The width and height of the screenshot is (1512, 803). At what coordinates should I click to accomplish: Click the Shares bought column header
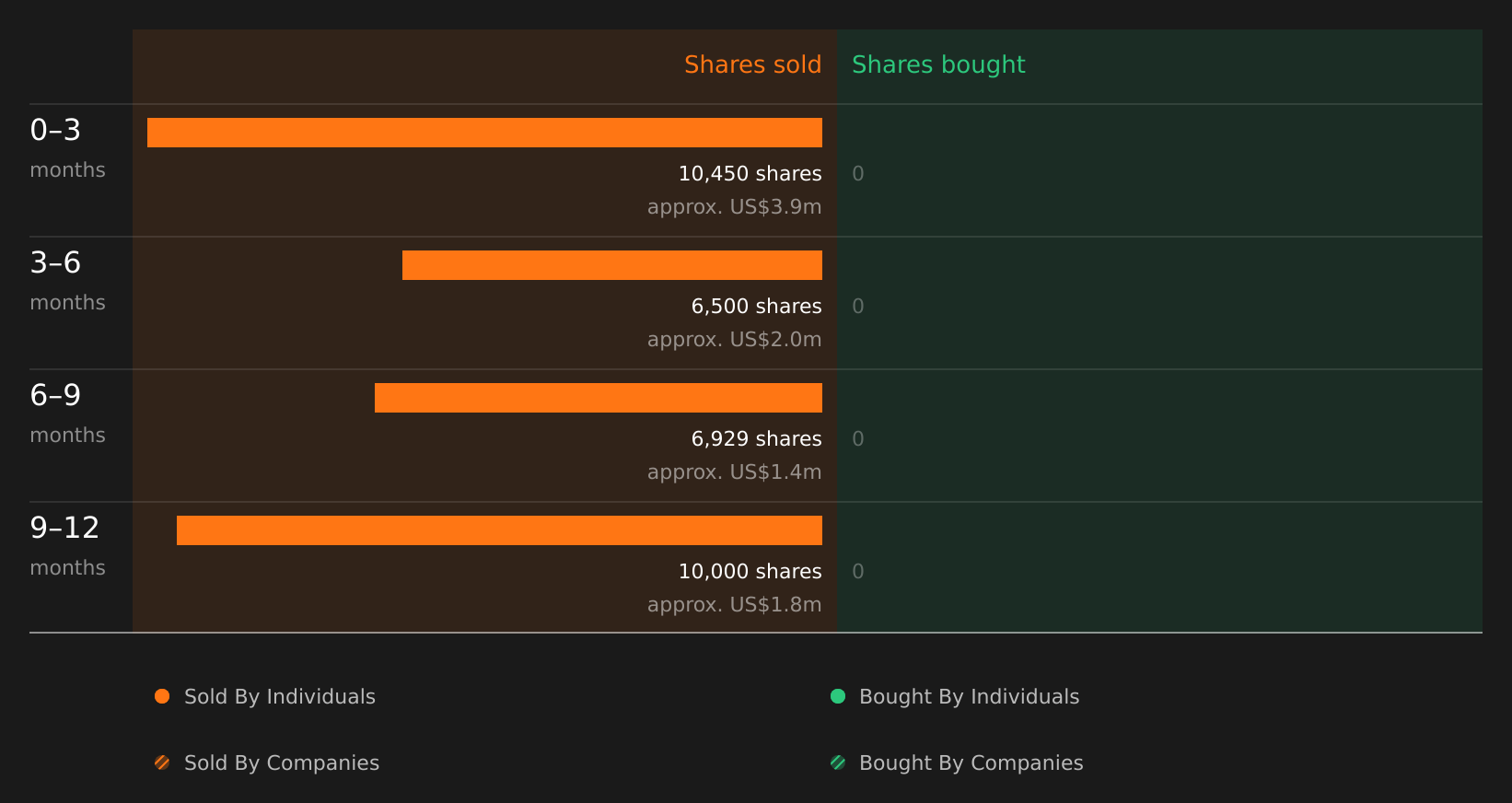click(x=938, y=64)
